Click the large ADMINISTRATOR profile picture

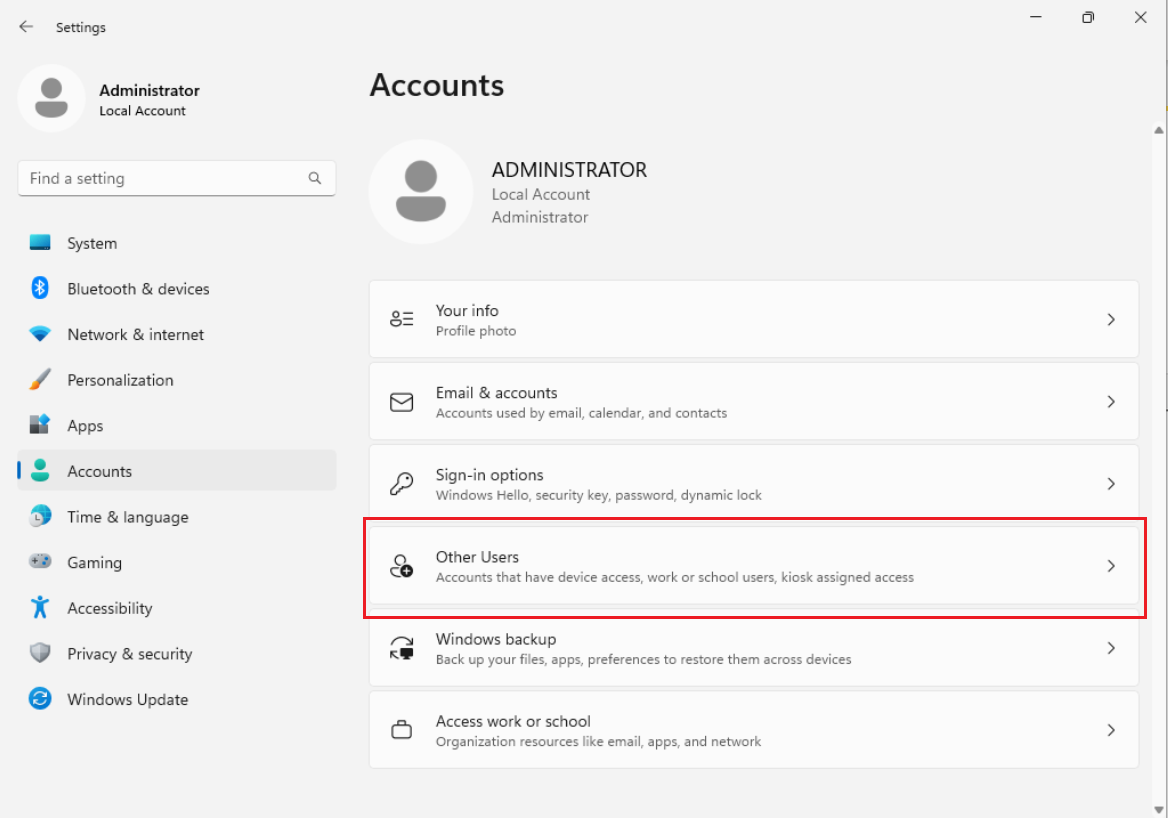(421, 191)
